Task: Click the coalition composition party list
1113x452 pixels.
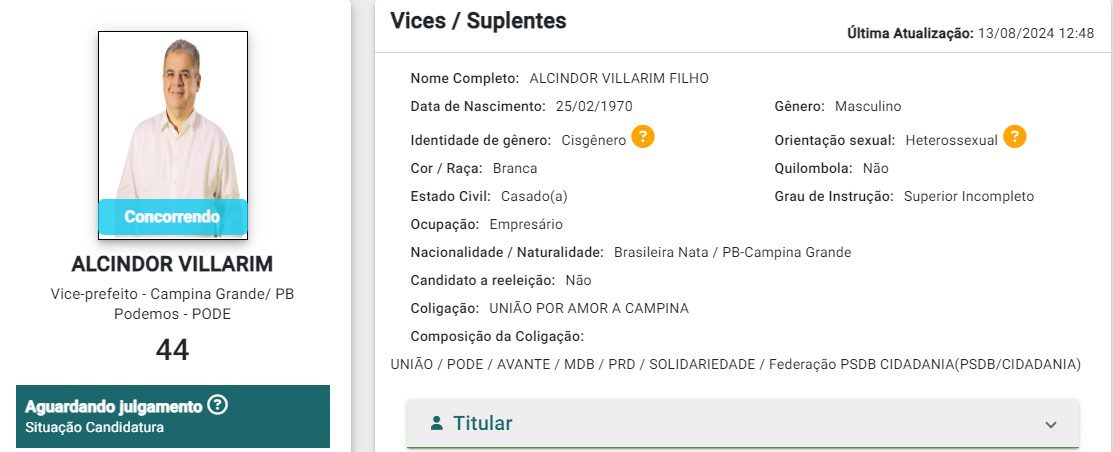Action: pyautogui.click(x=735, y=364)
